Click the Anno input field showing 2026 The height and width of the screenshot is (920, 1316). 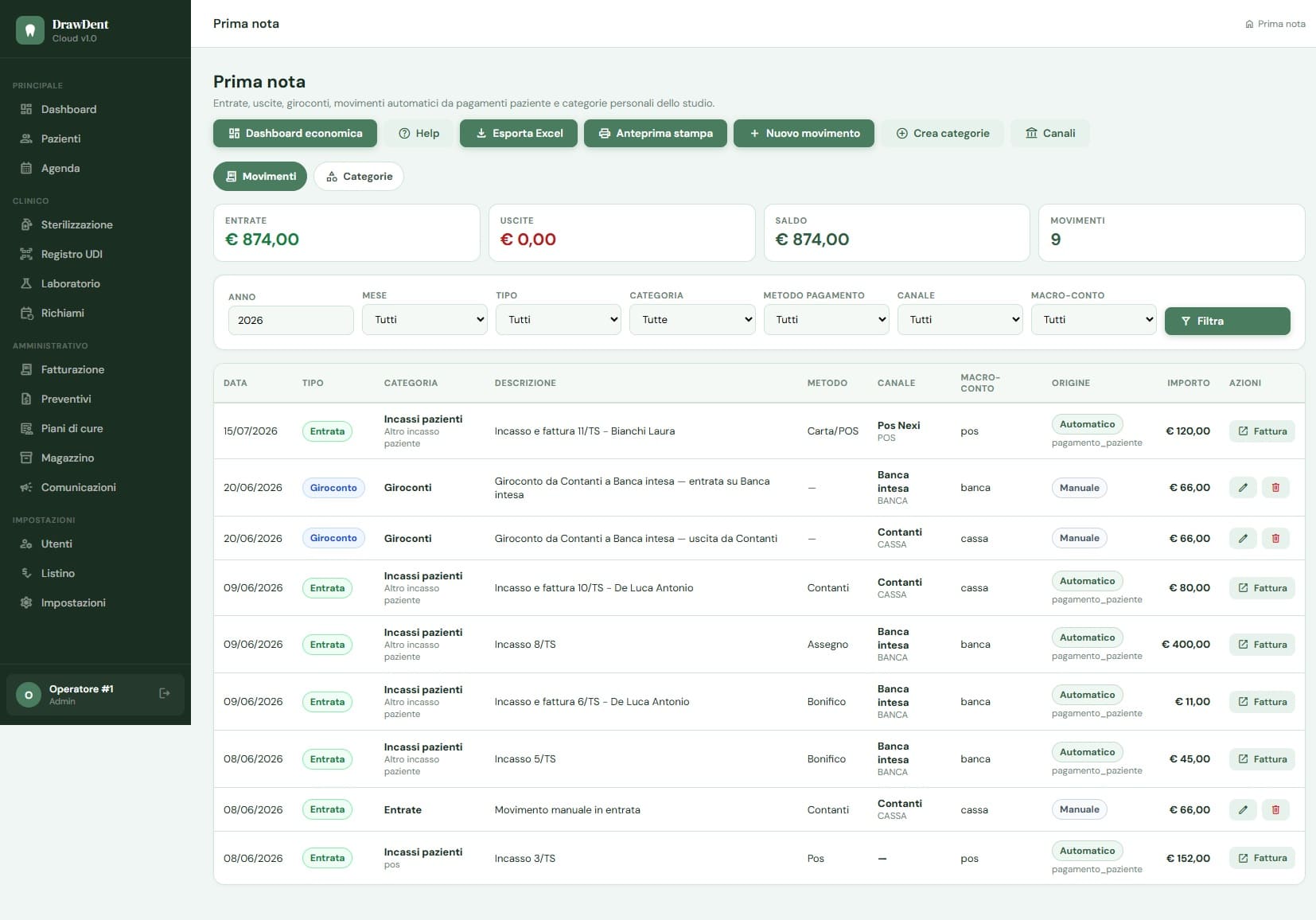(291, 320)
